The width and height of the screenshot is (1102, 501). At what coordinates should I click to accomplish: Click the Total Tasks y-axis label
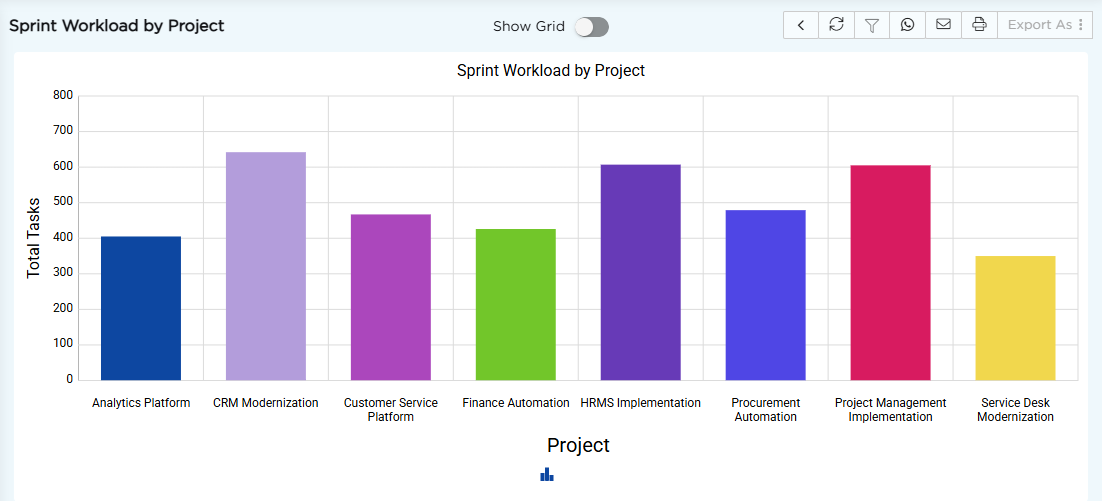(x=34, y=238)
